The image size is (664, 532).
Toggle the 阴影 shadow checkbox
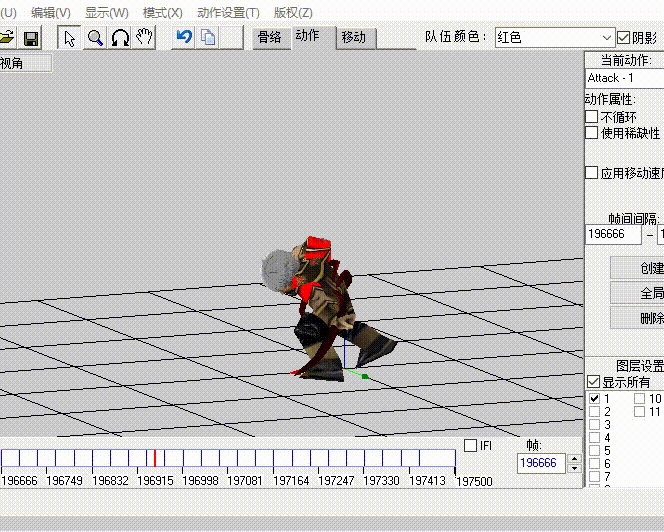click(623, 38)
